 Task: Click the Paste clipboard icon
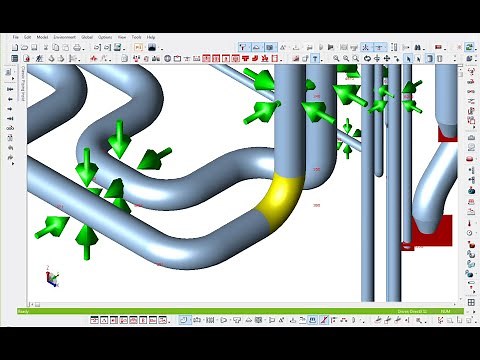point(65,48)
